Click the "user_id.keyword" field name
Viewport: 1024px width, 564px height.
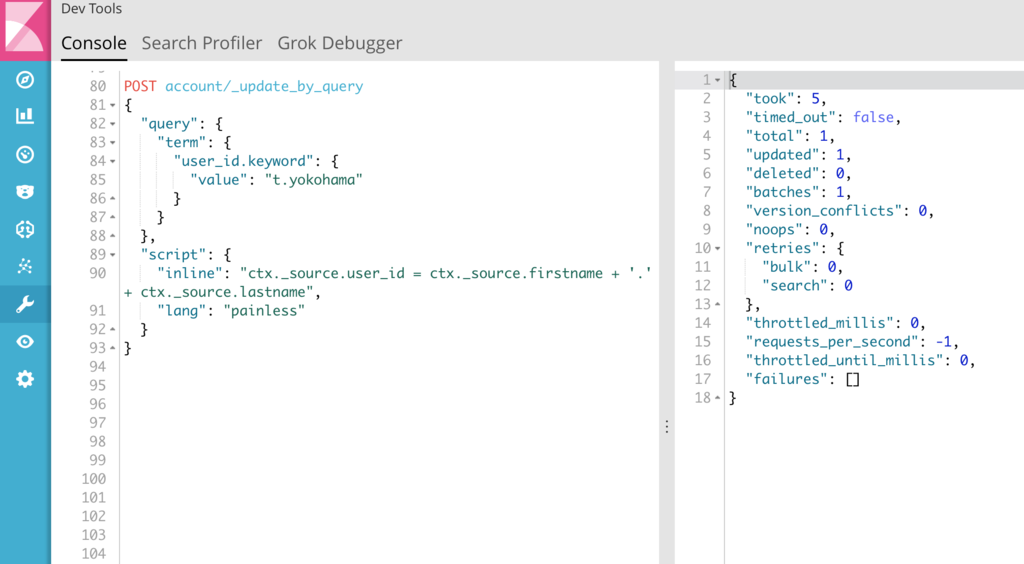click(x=244, y=161)
